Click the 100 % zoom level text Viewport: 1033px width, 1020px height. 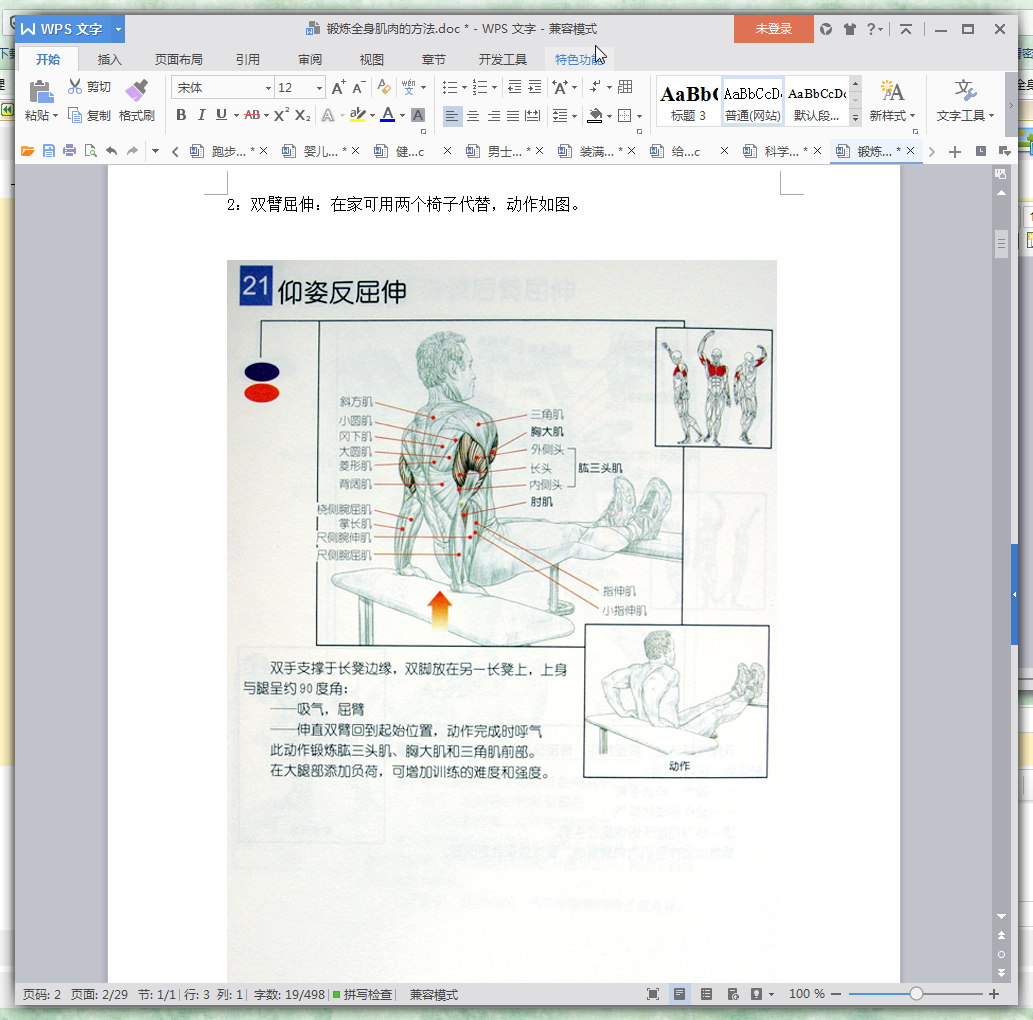coord(806,994)
